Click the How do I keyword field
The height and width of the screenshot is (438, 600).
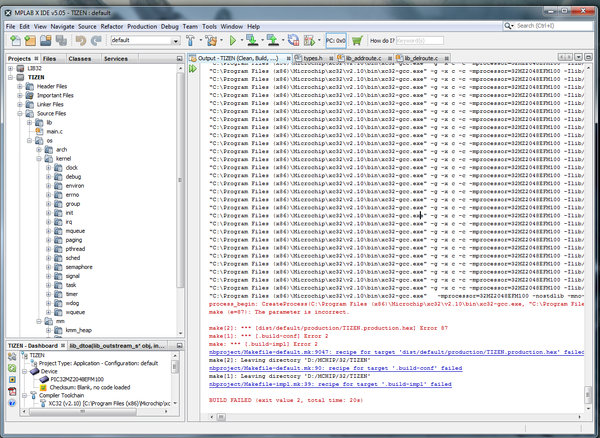point(420,40)
